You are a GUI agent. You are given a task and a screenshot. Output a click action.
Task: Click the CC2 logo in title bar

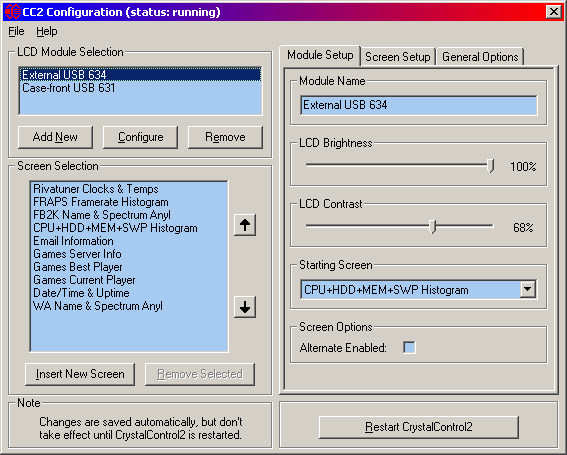point(13,12)
